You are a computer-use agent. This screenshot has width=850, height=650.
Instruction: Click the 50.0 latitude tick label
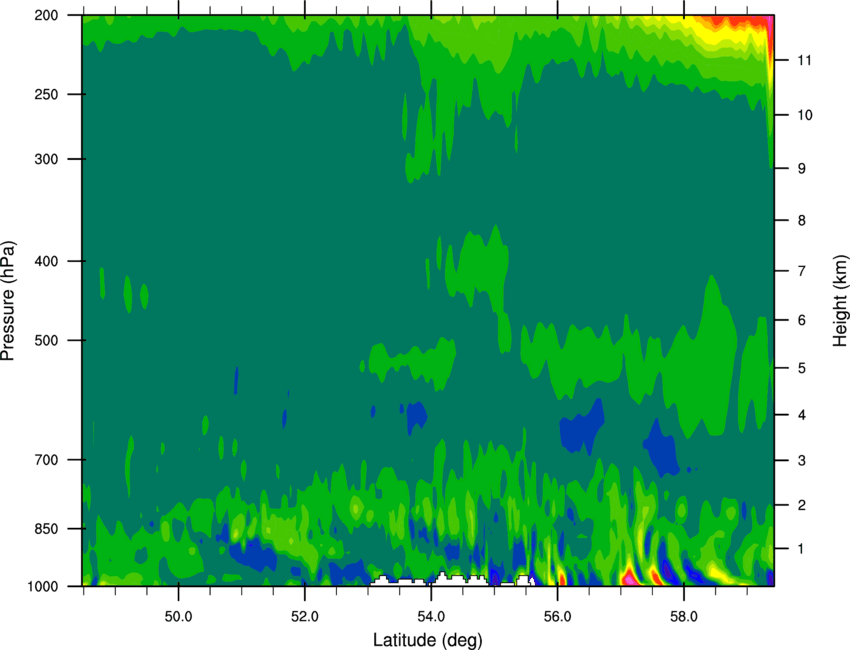pyautogui.click(x=178, y=617)
